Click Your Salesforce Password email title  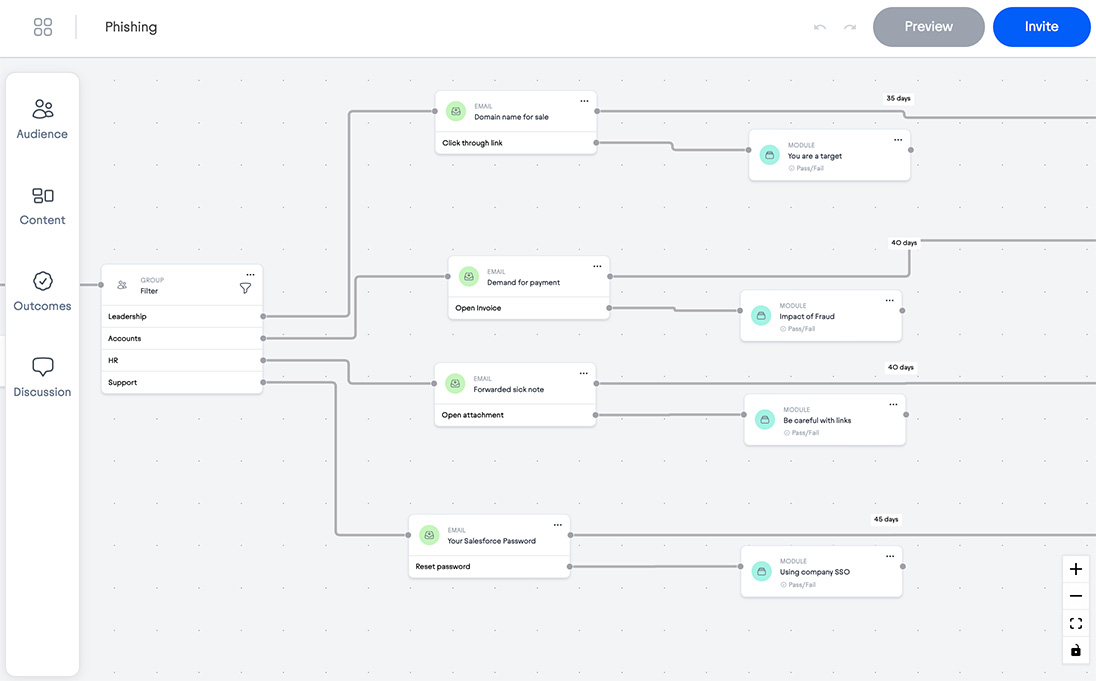491,541
